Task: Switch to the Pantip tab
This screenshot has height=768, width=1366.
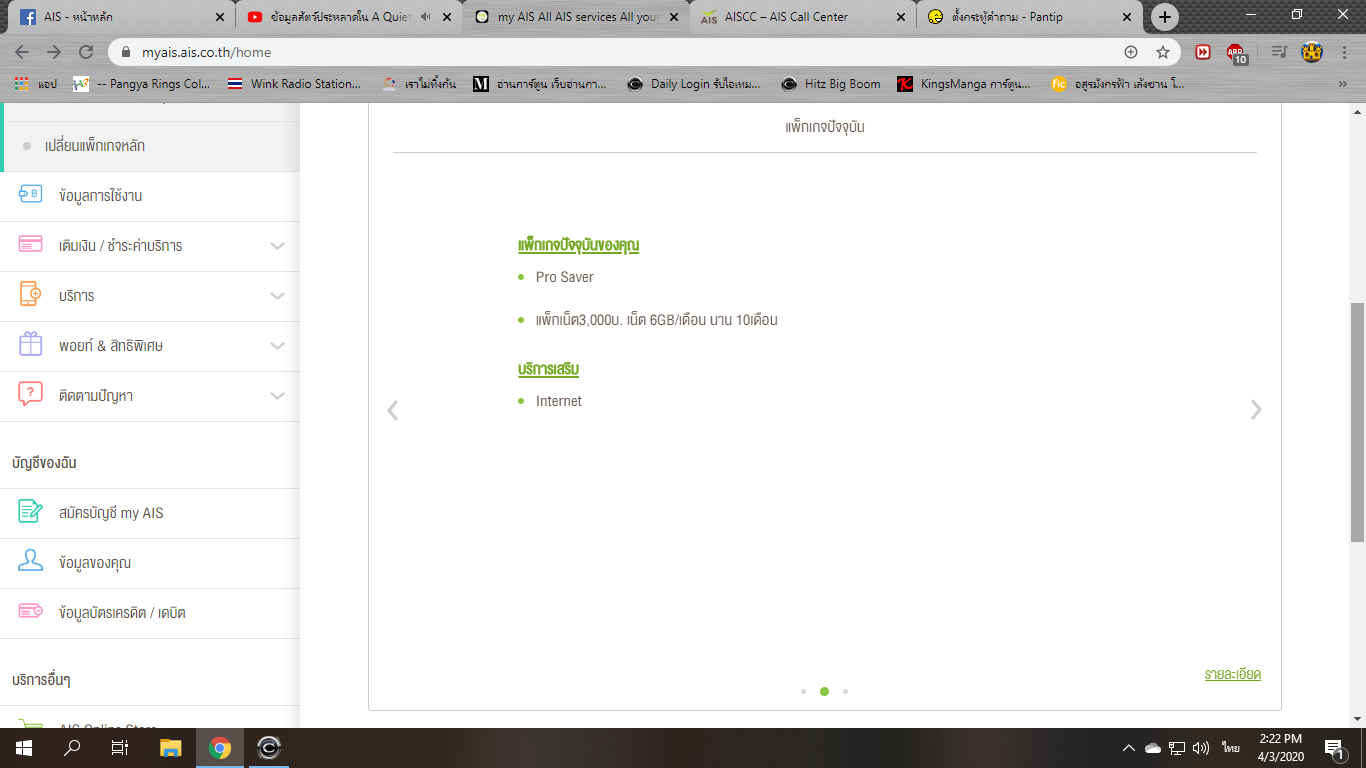Action: (1030, 17)
